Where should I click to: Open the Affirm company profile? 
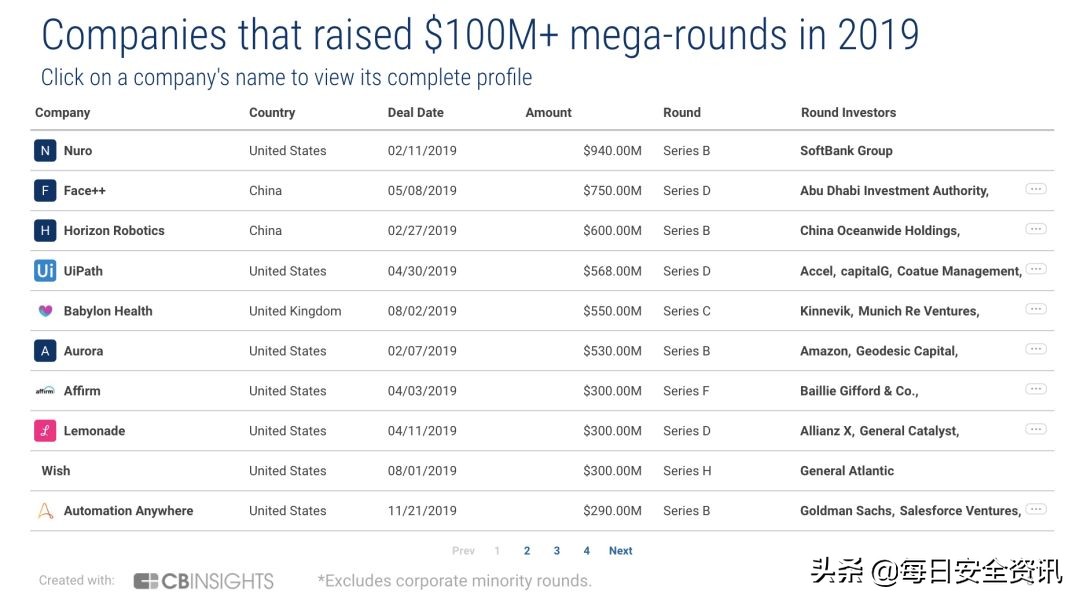(82, 391)
